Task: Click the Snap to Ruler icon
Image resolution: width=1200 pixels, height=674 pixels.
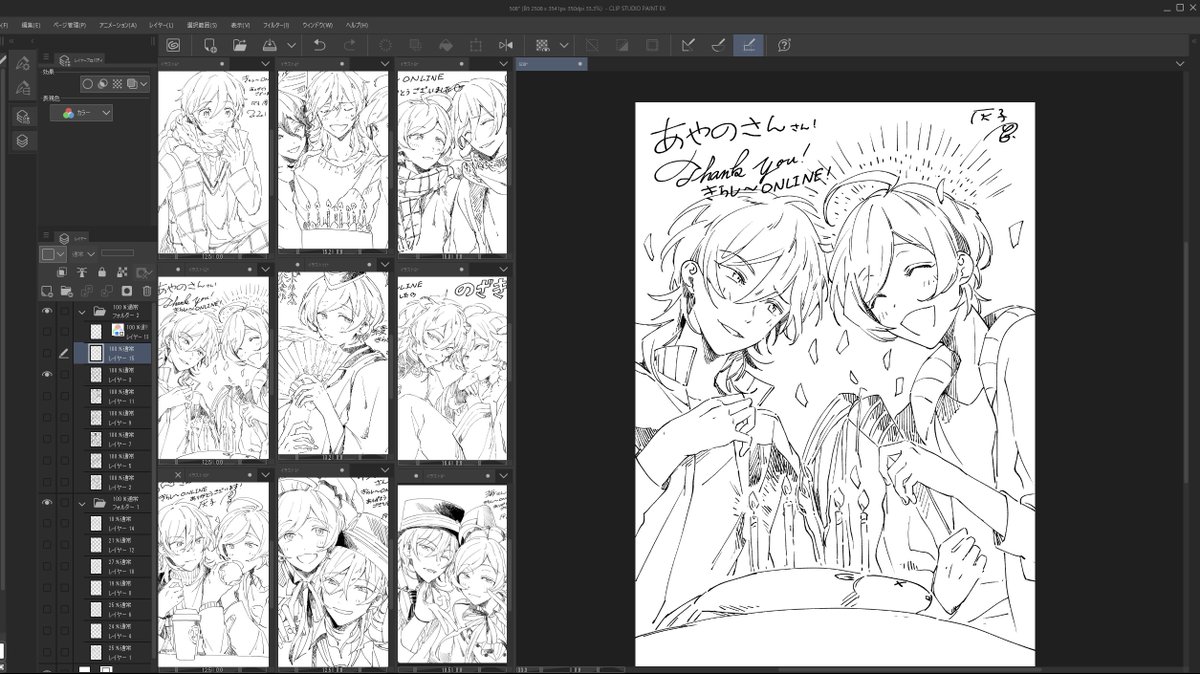Action: pos(687,45)
